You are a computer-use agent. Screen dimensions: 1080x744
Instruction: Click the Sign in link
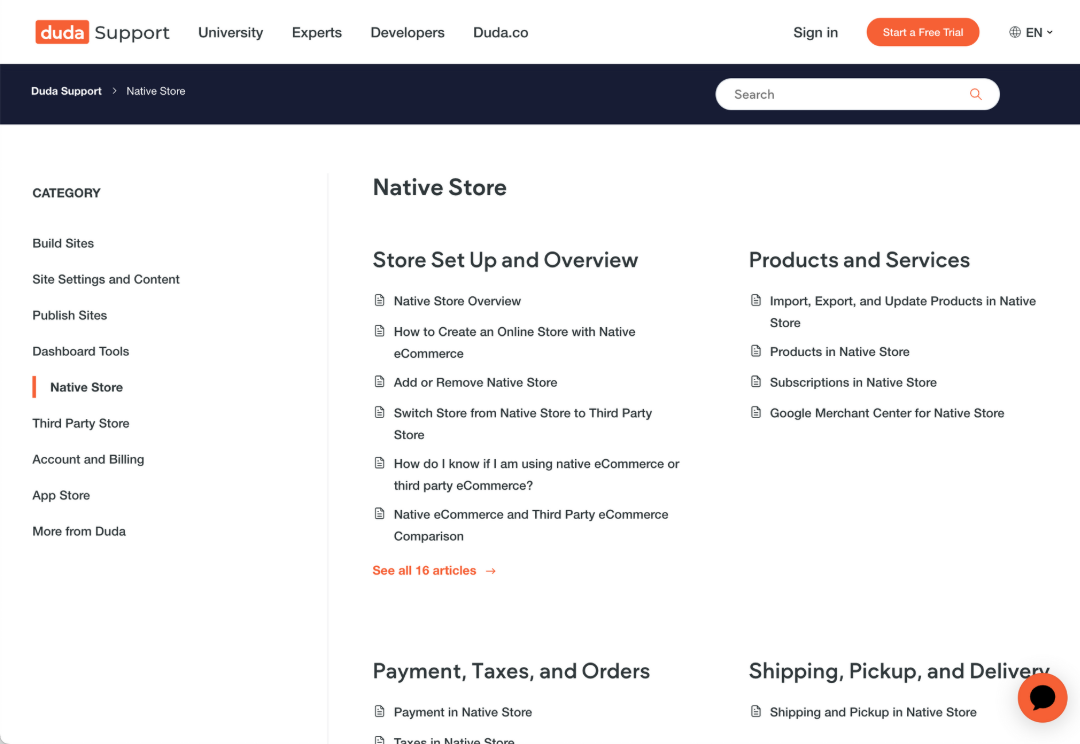pyautogui.click(x=815, y=32)
